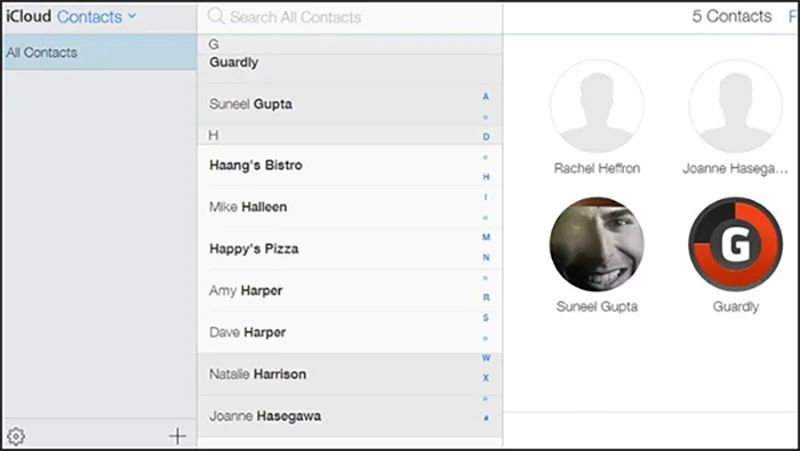This screenshot has width=800, height=451.
Task: Select Amy Harper in the list
Action: pos(349,291)
